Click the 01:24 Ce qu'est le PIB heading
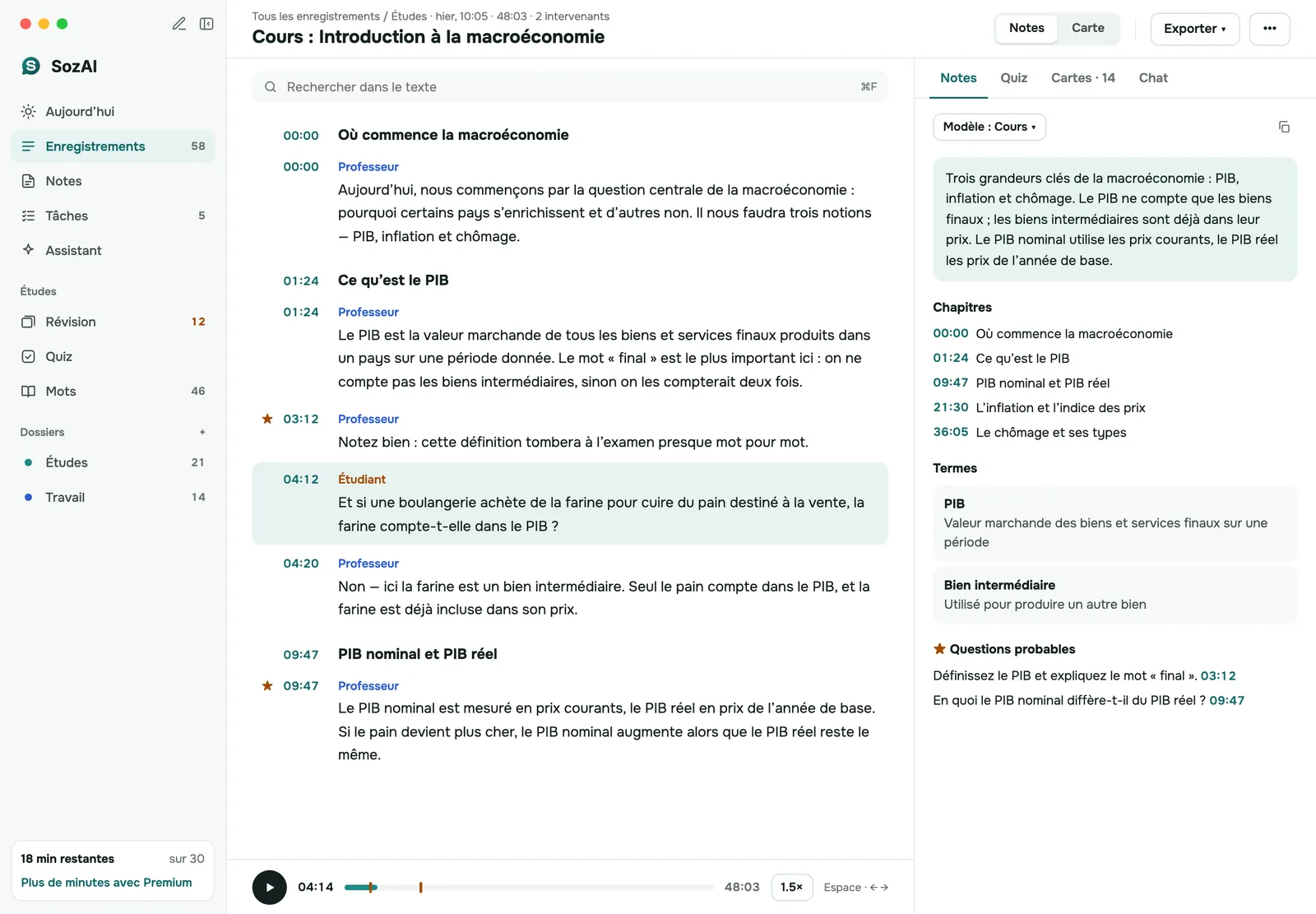This screenshot has height=914, width=1316. click(x=393, y=281)
